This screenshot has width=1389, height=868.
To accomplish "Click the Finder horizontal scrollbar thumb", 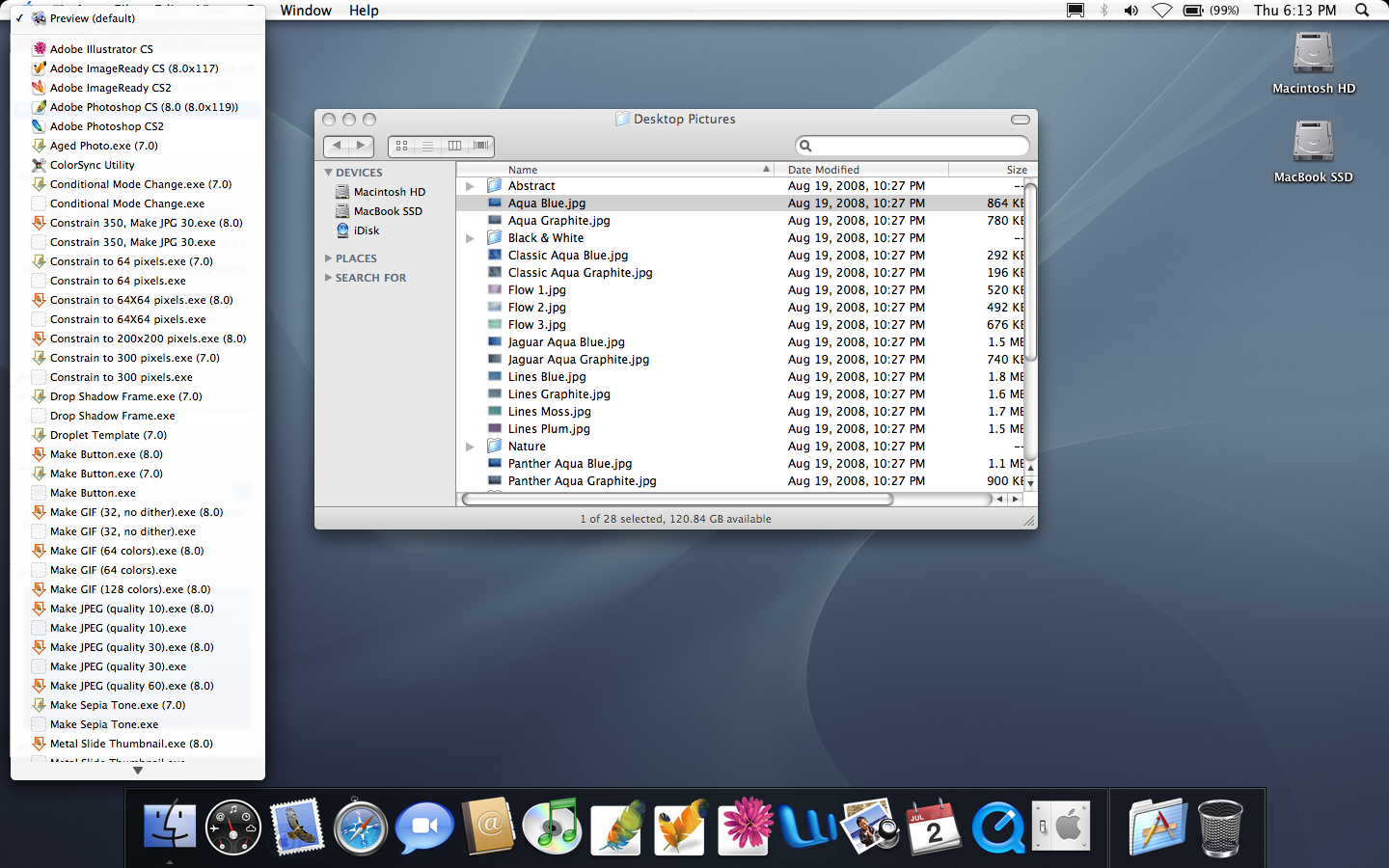I will point(678,500).
